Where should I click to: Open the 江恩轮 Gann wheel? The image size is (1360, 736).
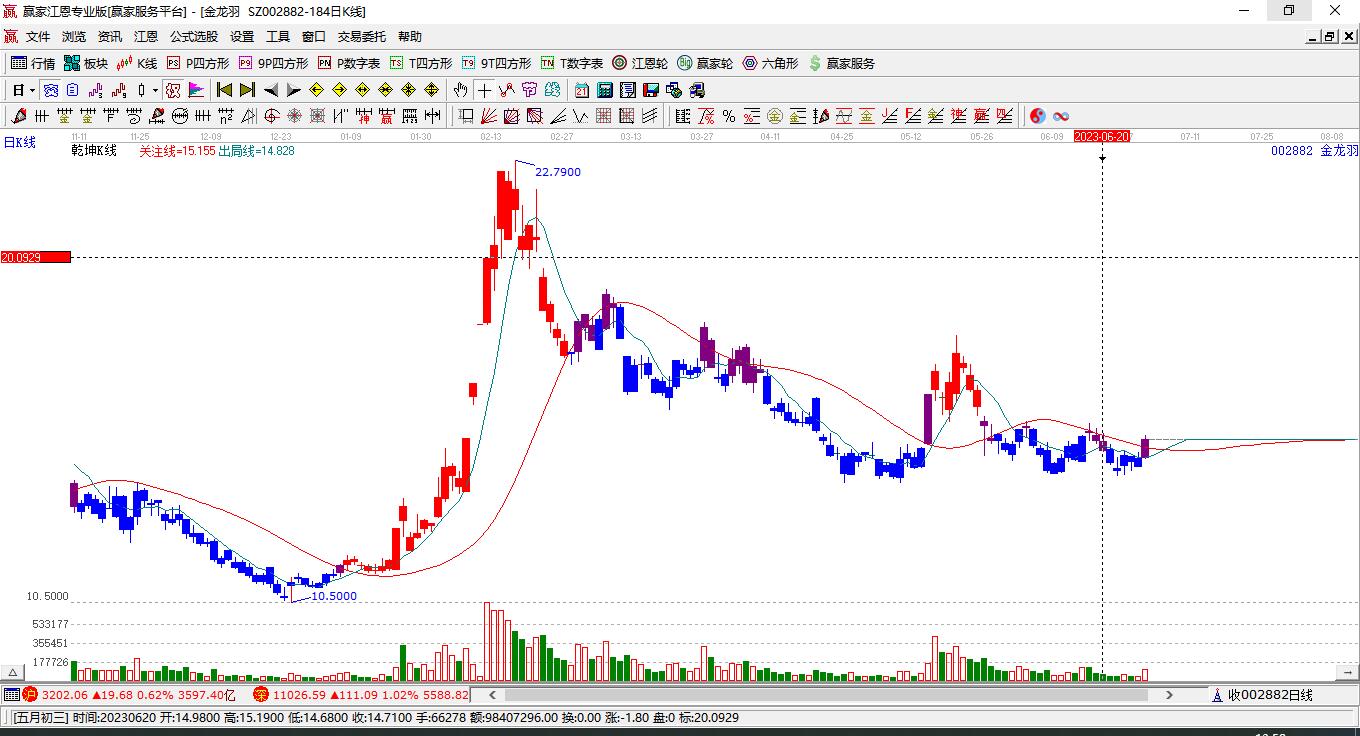click(640, 63)
